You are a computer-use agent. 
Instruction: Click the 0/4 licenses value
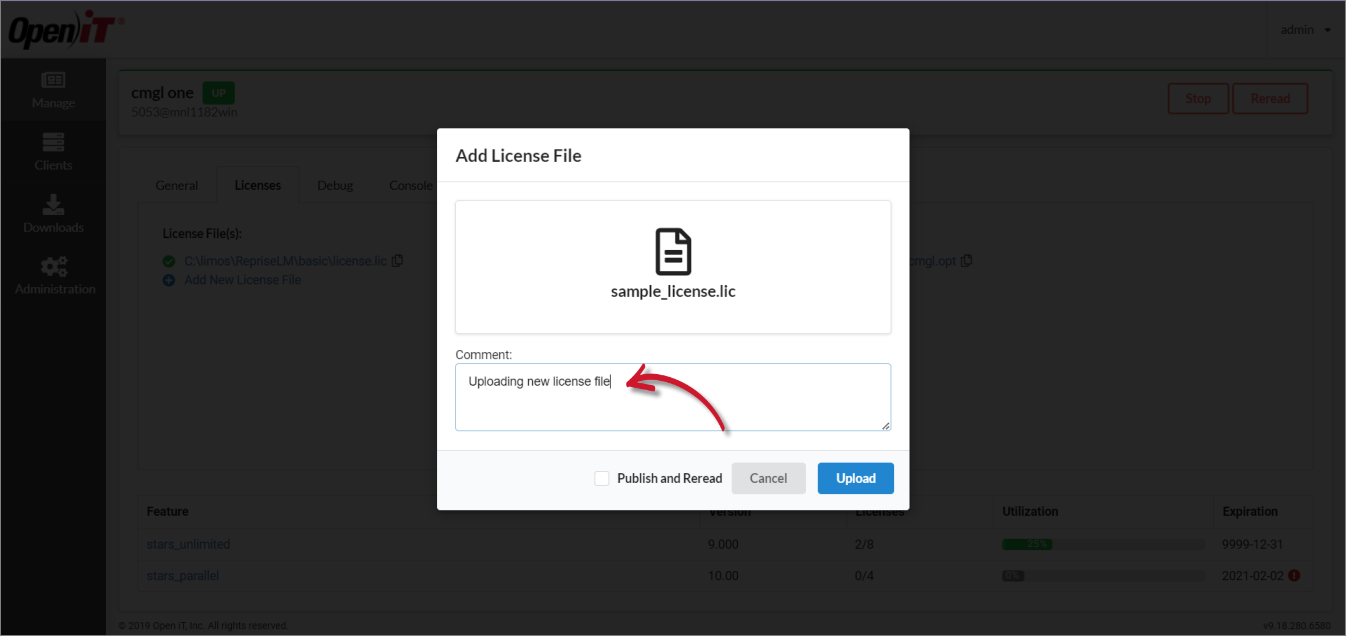(x=866, y=575)
